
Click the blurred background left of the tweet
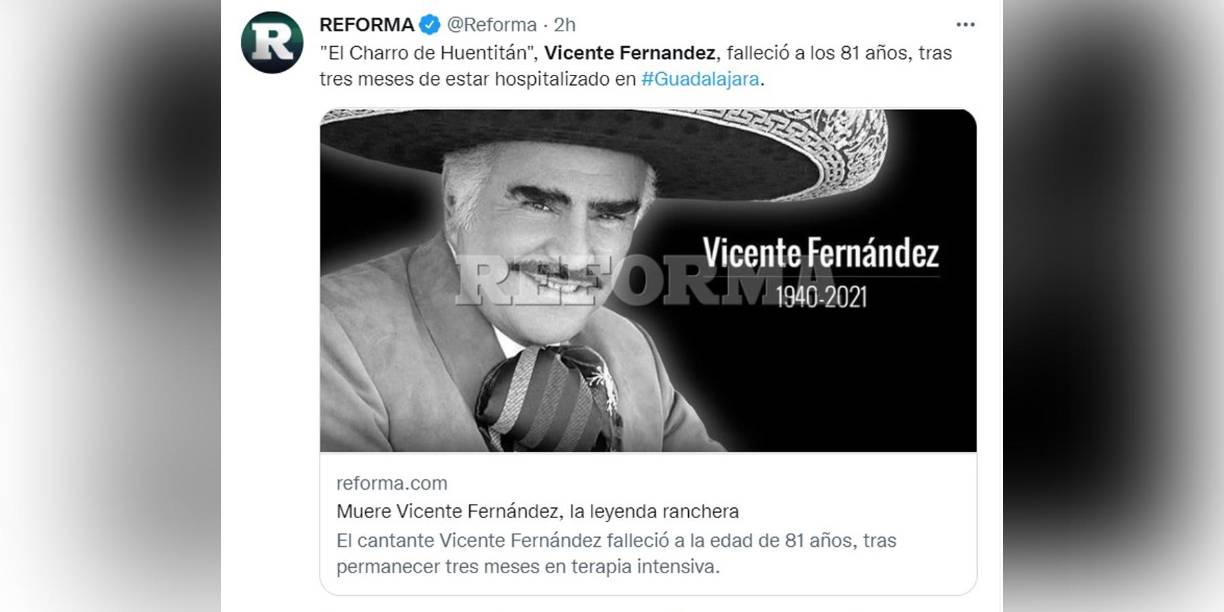(x=110, y=306)
